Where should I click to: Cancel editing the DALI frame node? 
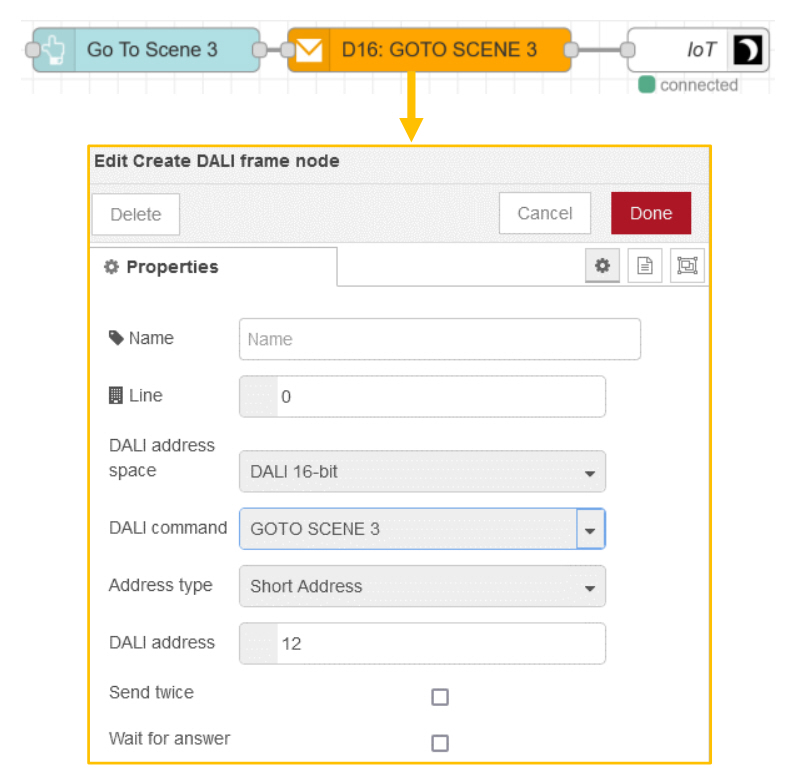(x=544, y=213)
